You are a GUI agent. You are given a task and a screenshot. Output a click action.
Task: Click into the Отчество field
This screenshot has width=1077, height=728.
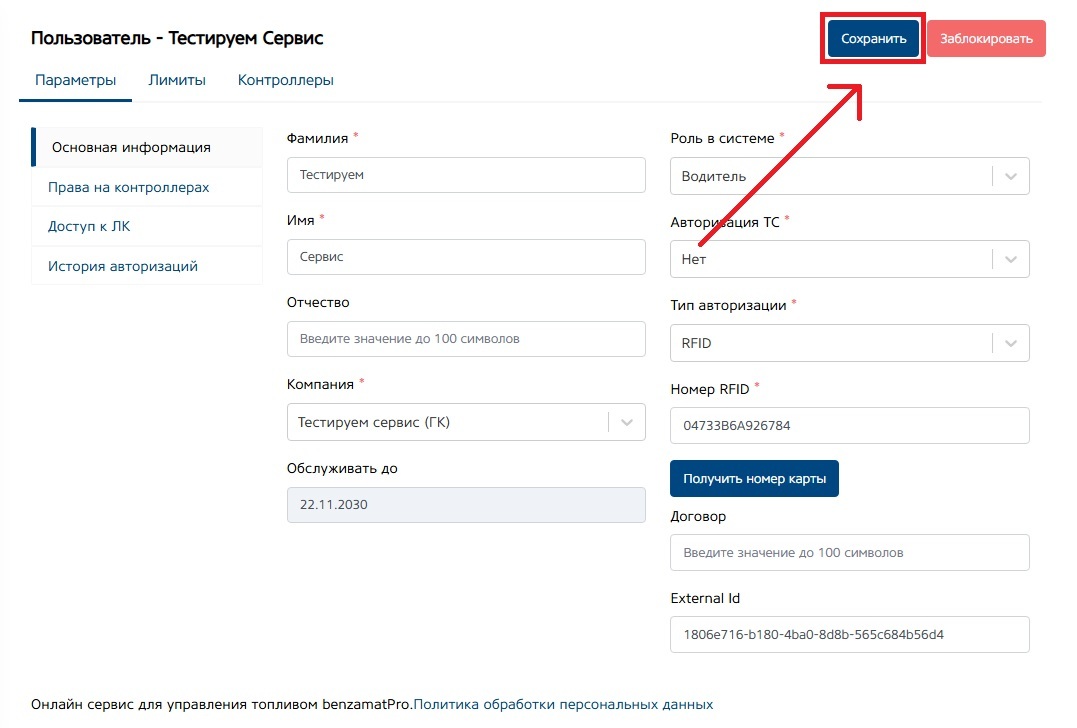pyautogui.click(x=466, y=339)
